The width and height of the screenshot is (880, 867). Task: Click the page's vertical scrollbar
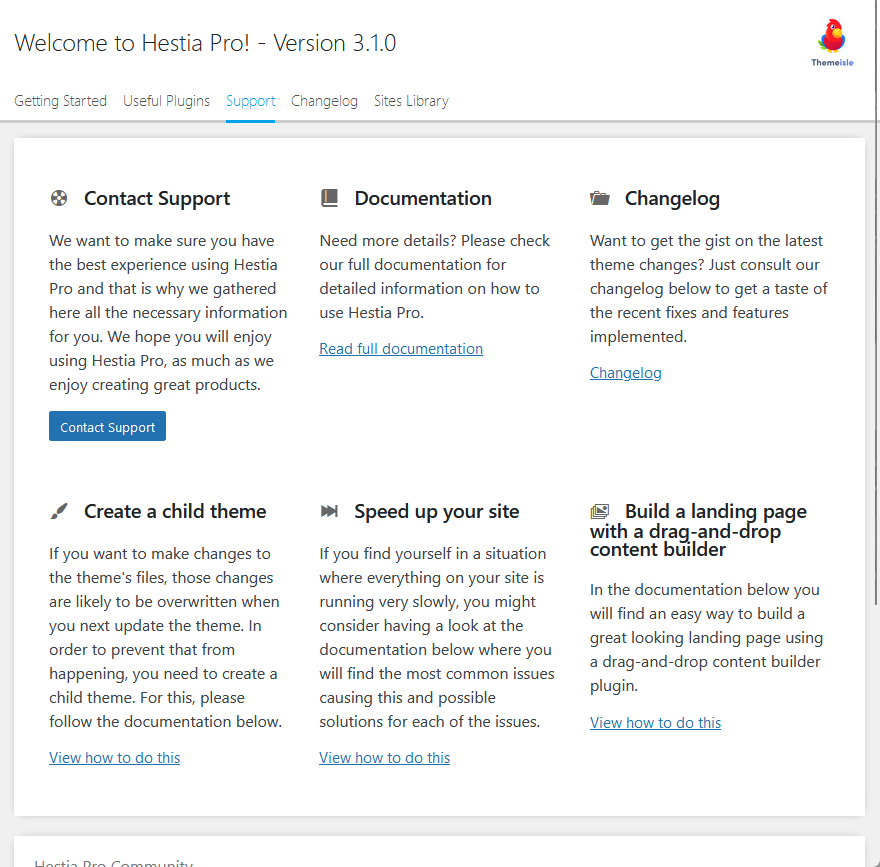pos(877,303)
